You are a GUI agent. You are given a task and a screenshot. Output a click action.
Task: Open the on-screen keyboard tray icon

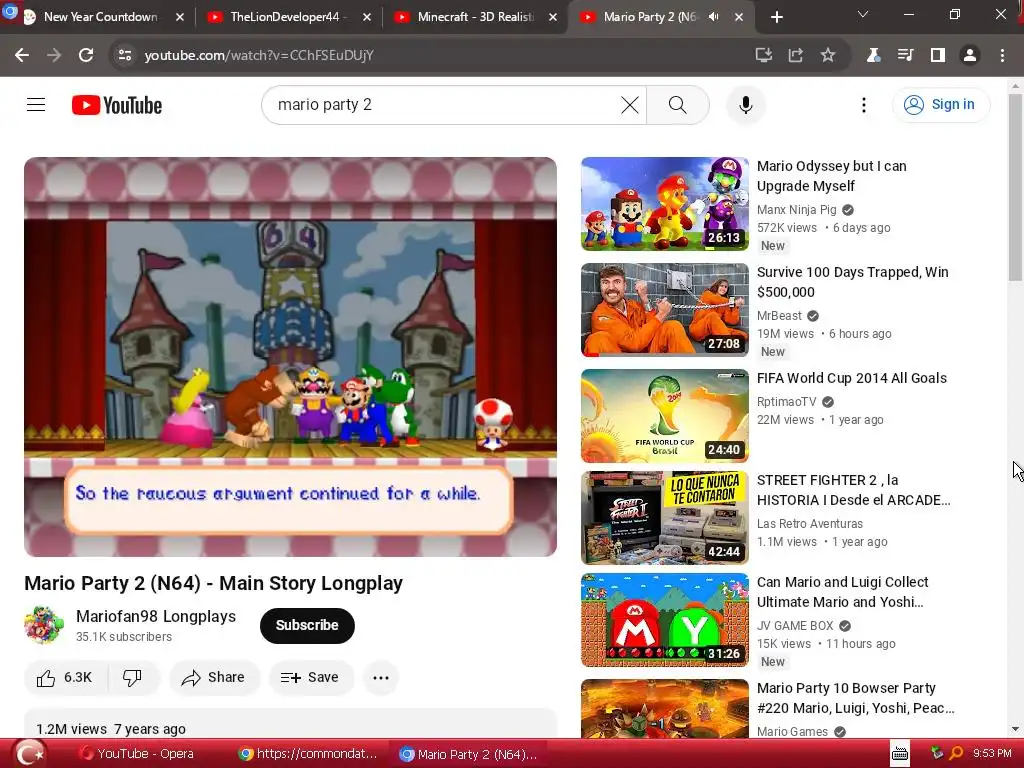(900, 754)
